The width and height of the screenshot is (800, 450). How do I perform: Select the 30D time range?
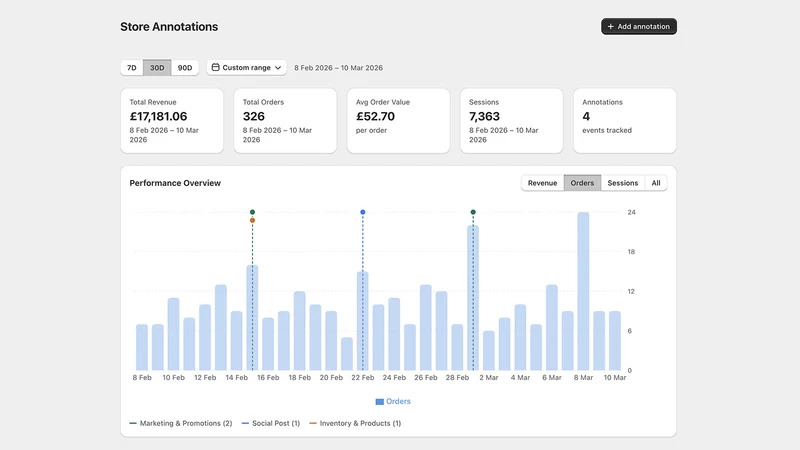coord(157,68)
